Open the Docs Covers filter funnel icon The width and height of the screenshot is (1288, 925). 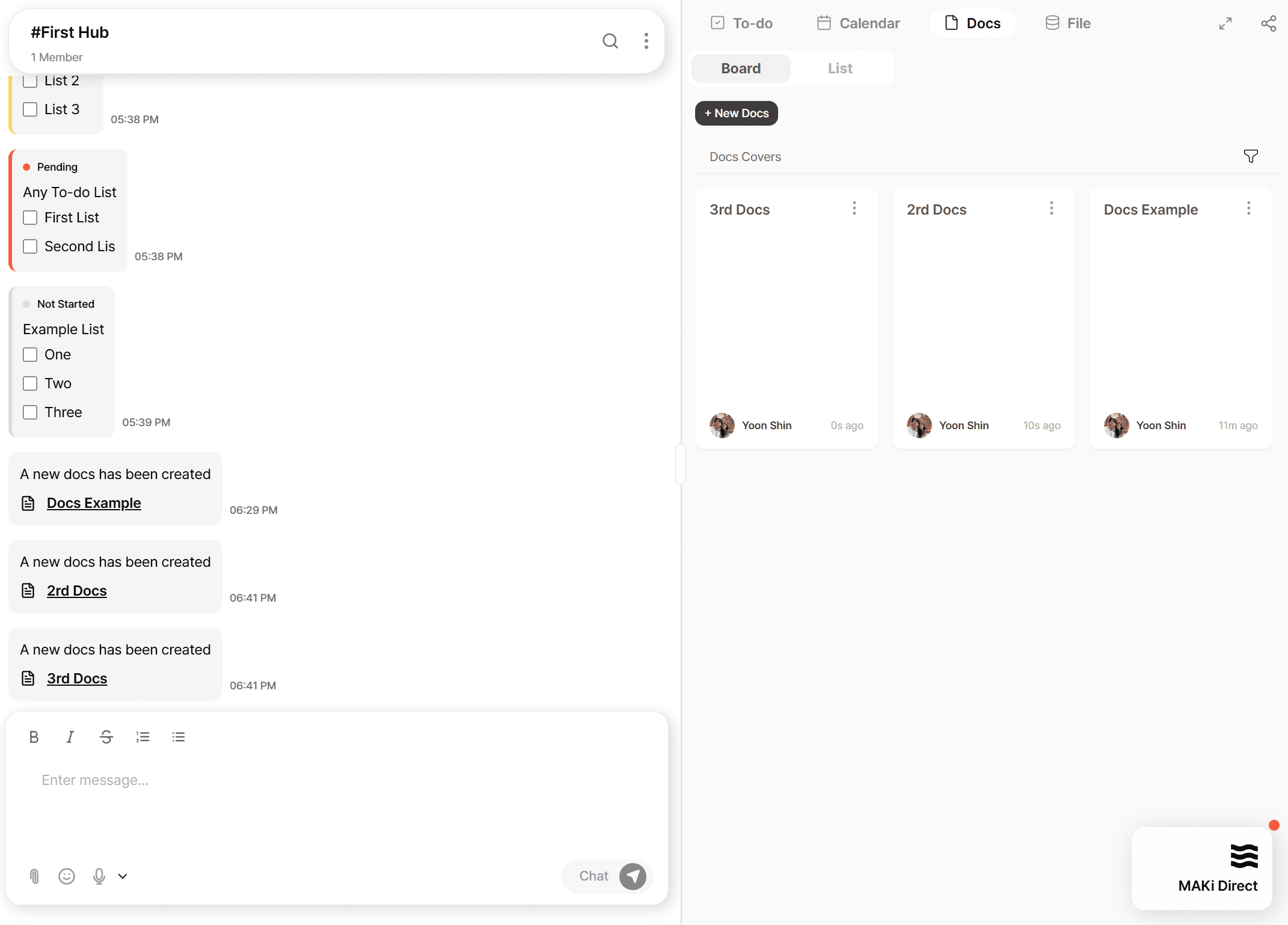(1250, 156)
